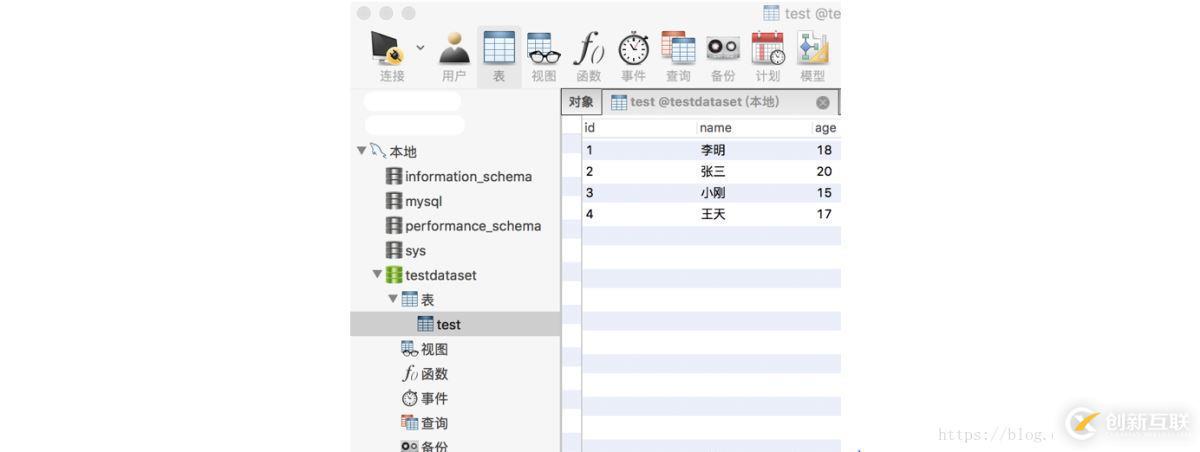Open the 模型 (Model) toolbar icon
The width and height of the screenshot is (1200, 452).
(813, 48)
